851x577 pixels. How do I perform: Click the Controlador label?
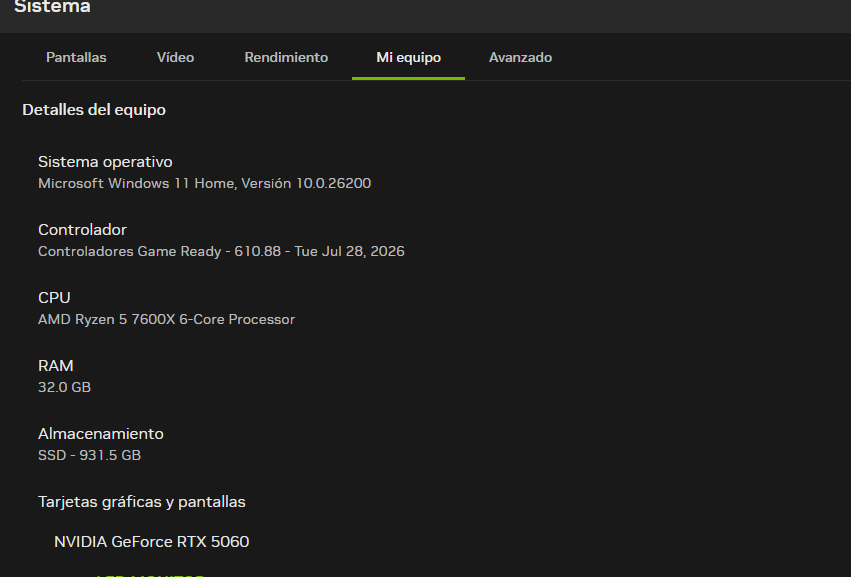pyautogui.click(x=82, y=230)
